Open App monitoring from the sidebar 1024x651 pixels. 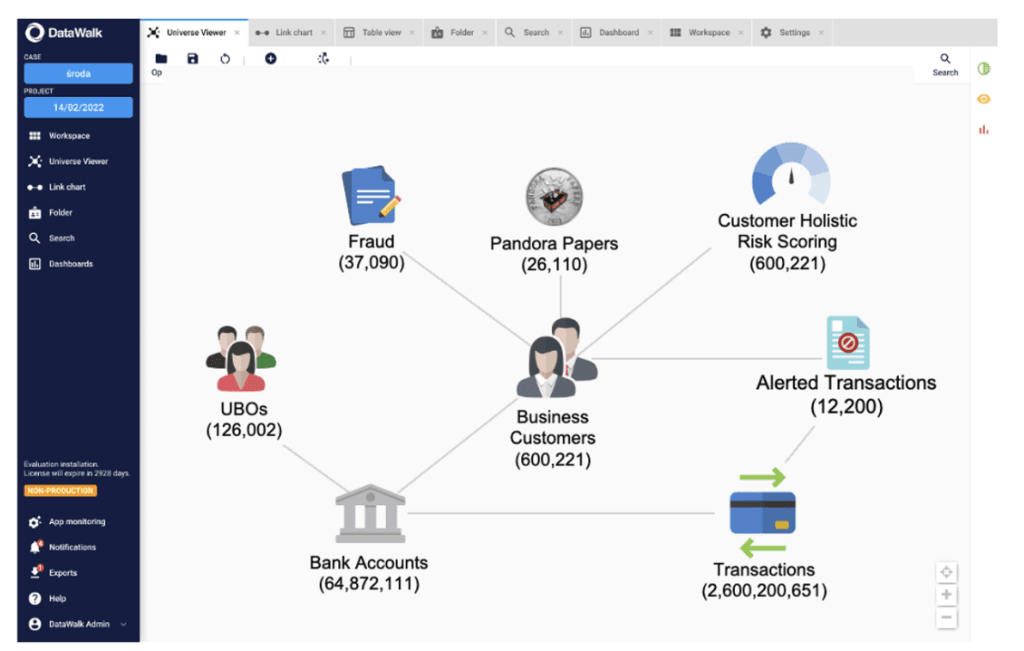[75, 521]
